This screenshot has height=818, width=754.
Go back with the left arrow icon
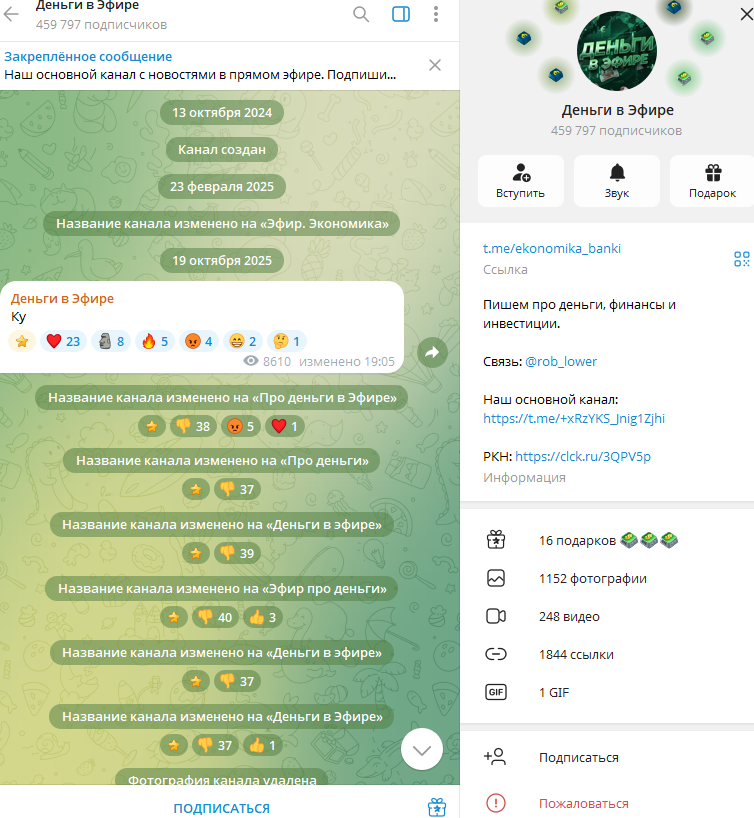11,14
